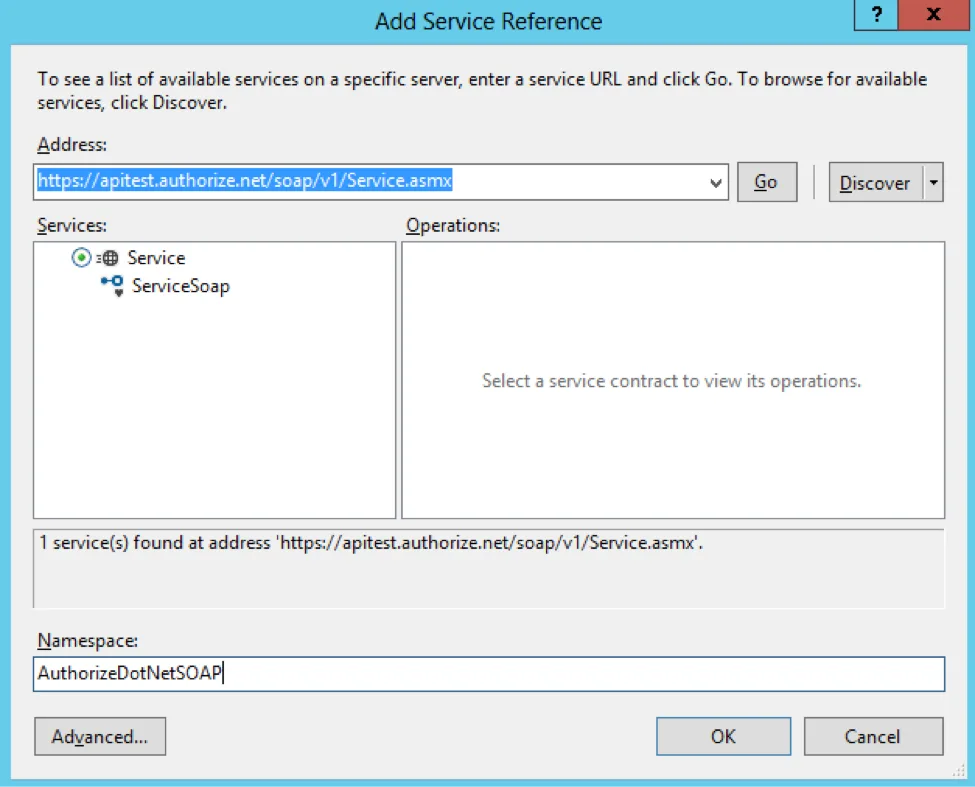Click the ServiceSoap contract icon
This screenshot has height=787, width=975.
113,286
